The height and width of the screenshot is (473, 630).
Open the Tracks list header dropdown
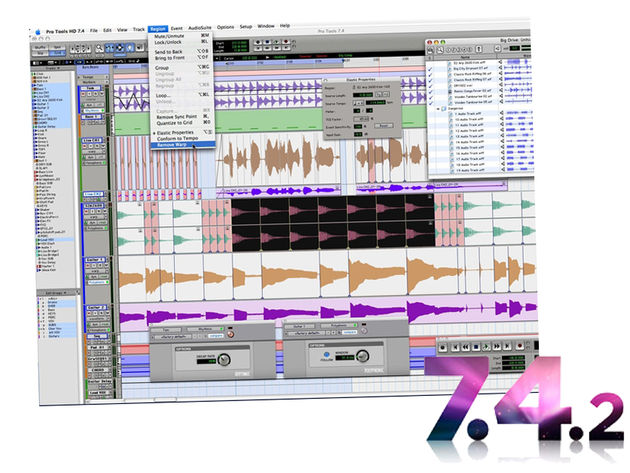click(x=53, y=68)
